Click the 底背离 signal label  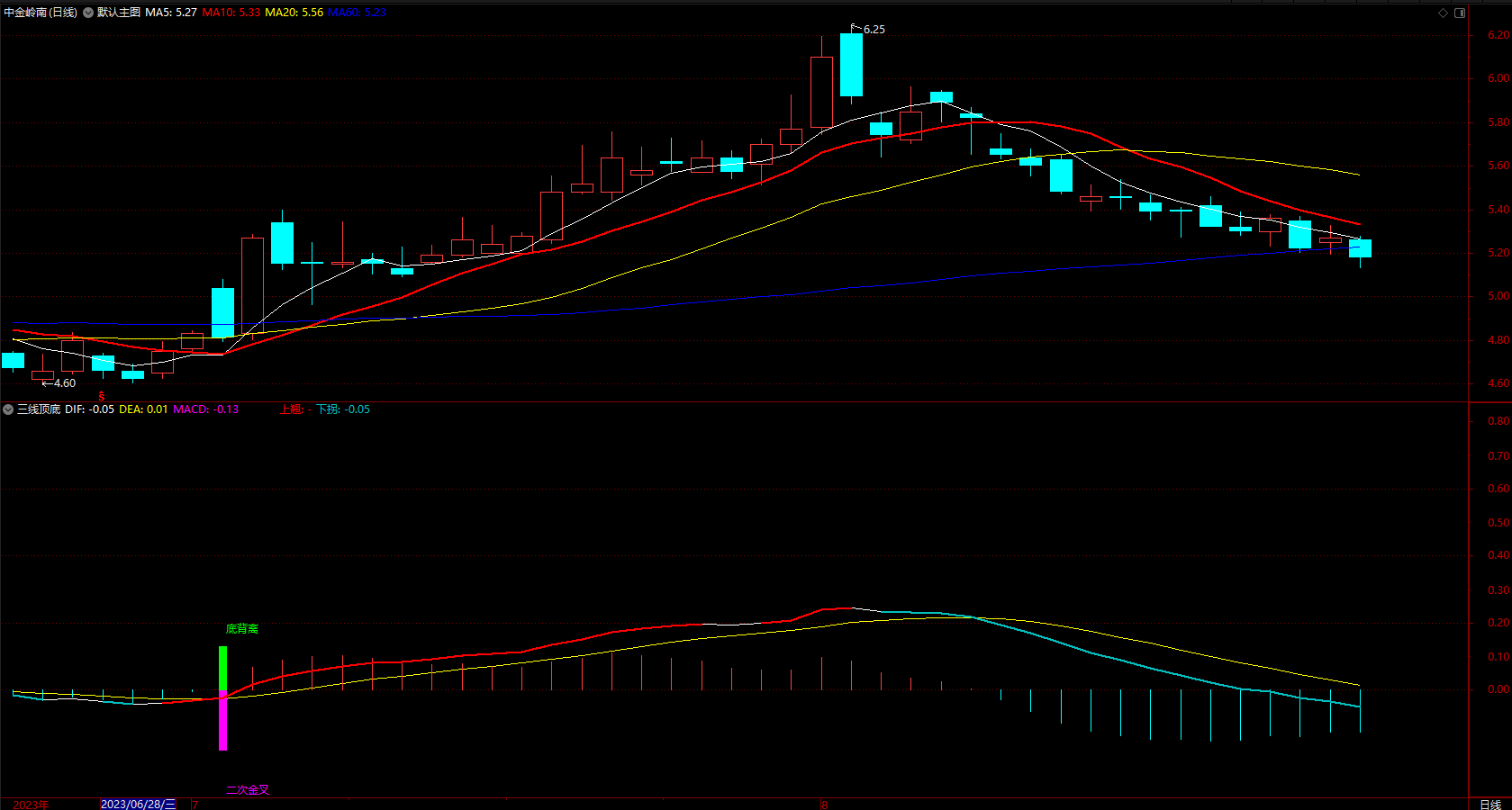pos(241,629)
